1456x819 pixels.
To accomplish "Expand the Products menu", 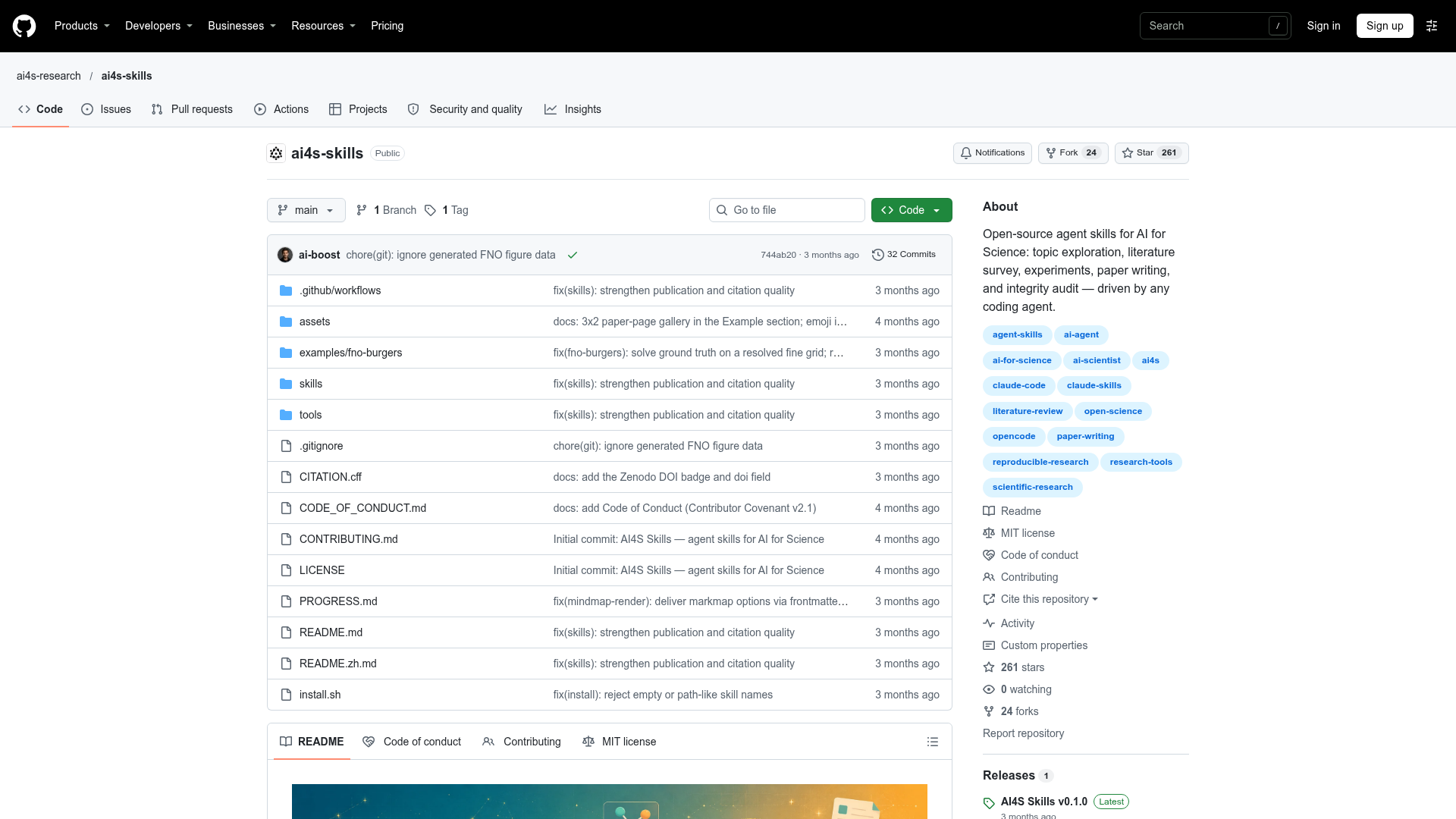I will (82, 26).
